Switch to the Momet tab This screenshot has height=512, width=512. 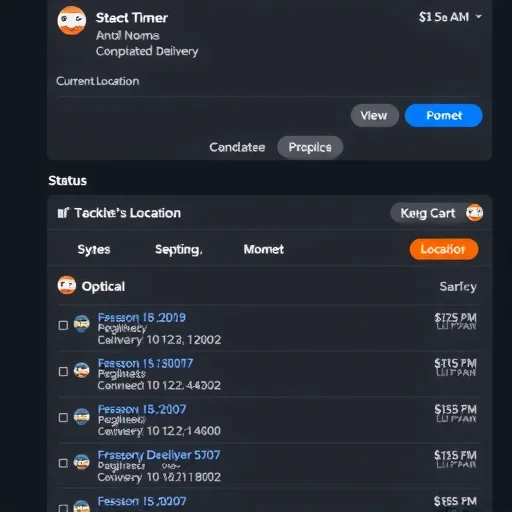tap(264, 249)
